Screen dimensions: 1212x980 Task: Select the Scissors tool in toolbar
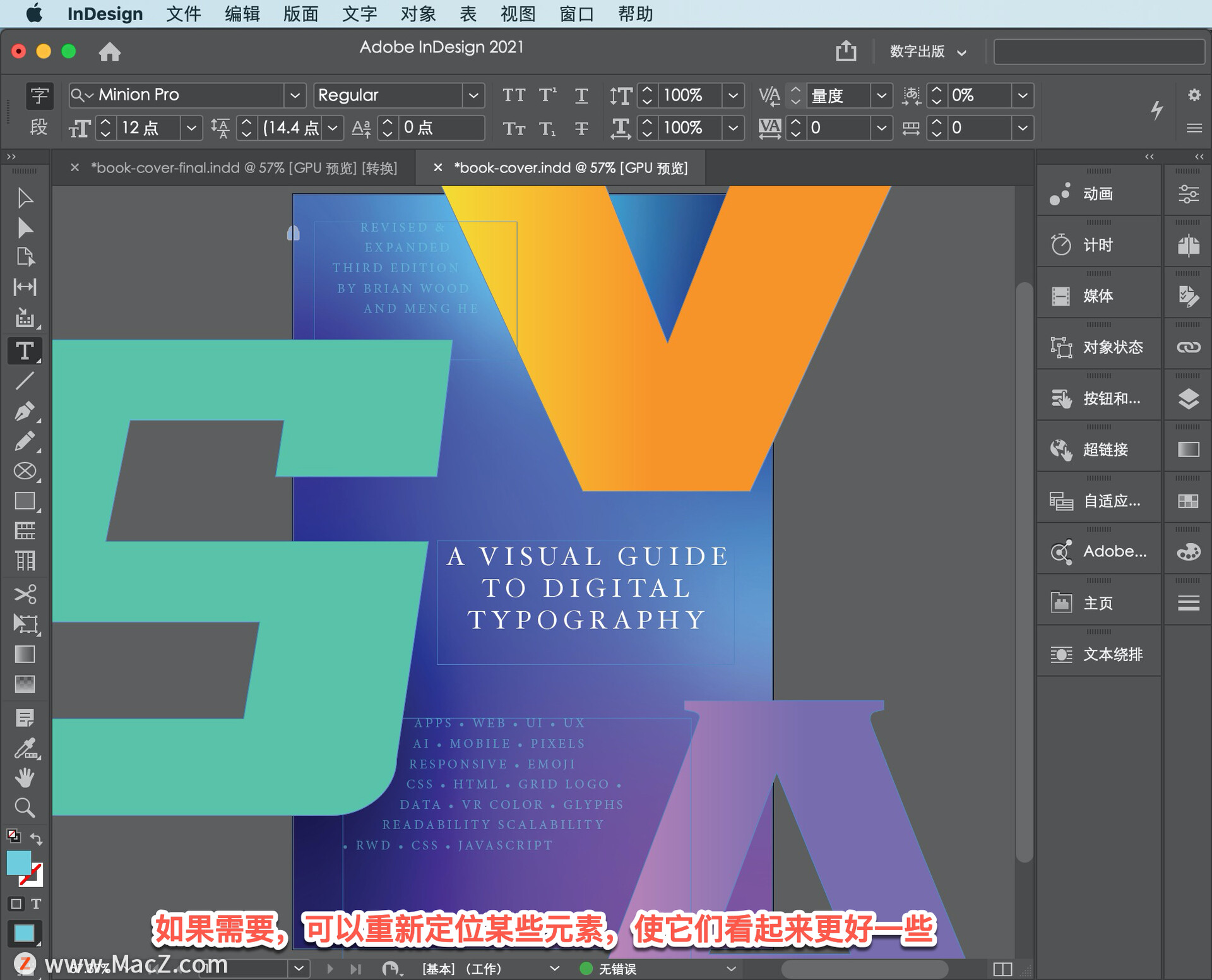pyautogui.click(x=25, y=594)
